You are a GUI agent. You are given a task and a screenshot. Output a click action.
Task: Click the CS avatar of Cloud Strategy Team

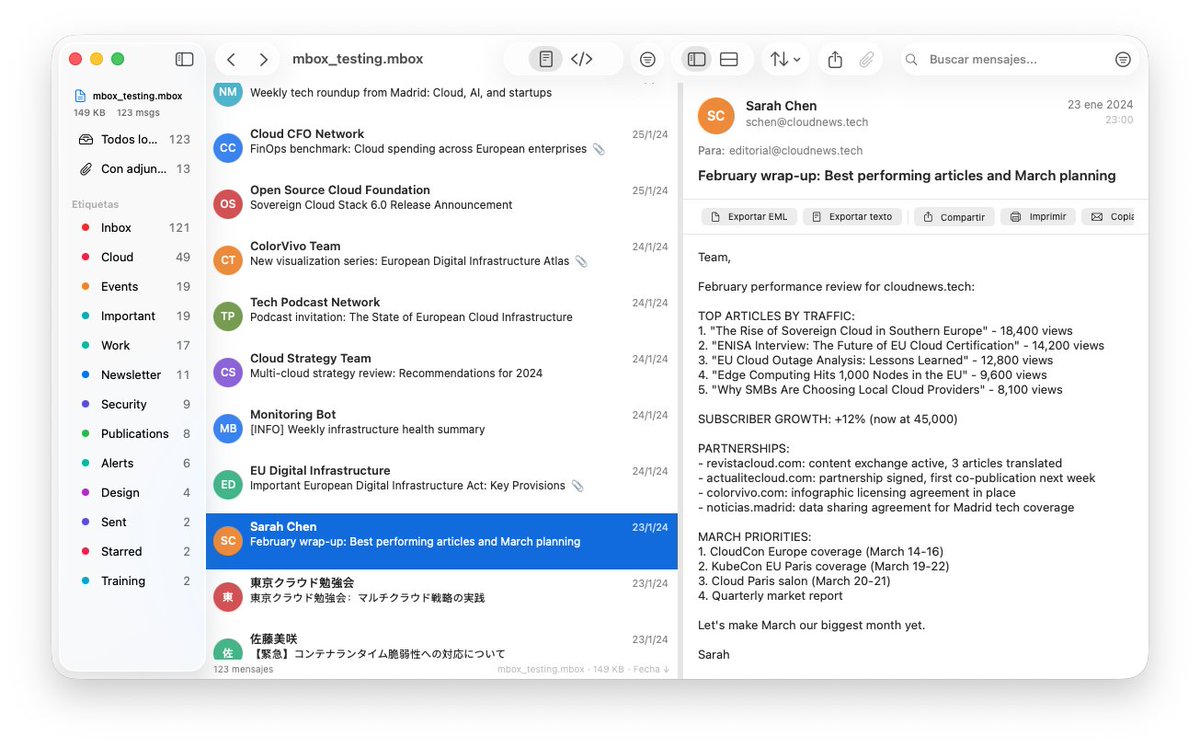(x=228, y=372)
